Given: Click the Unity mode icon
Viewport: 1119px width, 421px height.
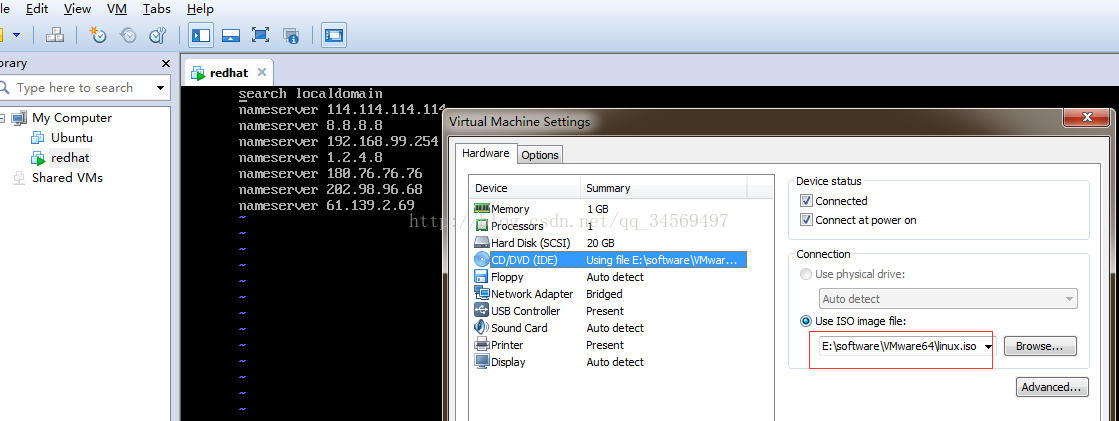Looking at the screenshot, I should pyautogui.click(x=290, y=35).
